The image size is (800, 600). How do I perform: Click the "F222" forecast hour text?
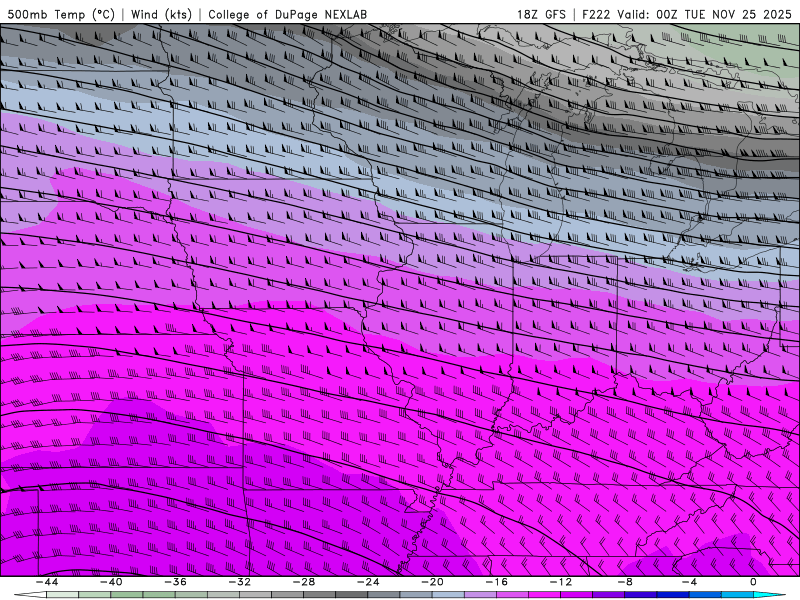pos(596,14)
